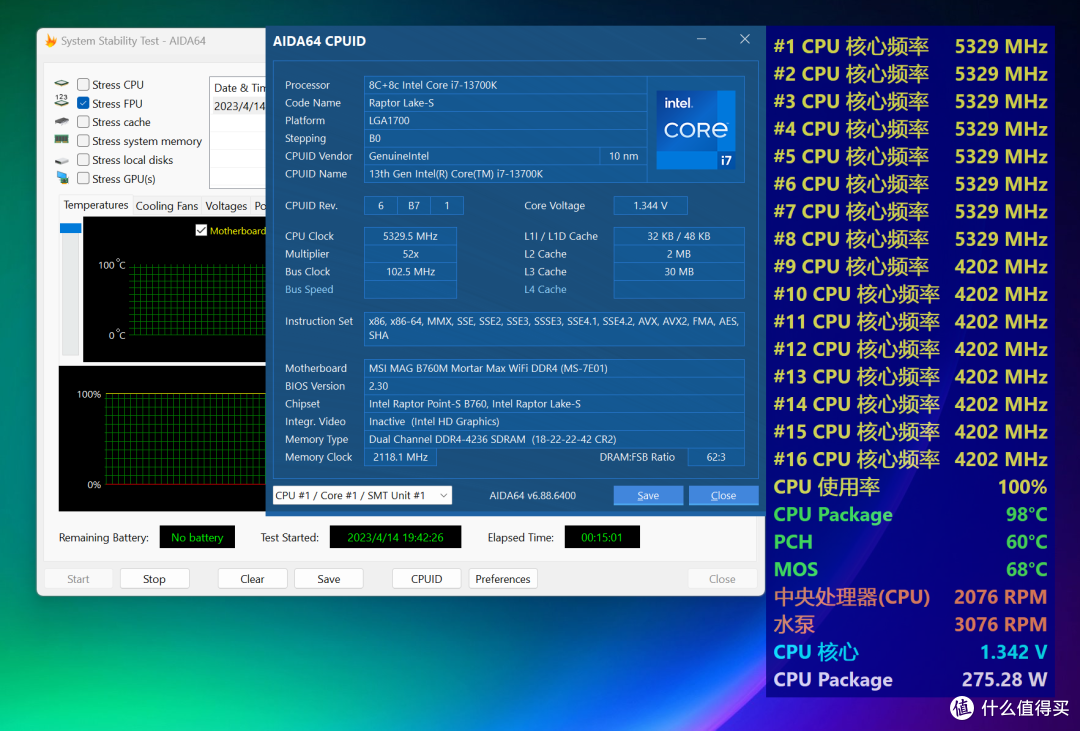Click the CPU Package 275.28 W reading
Viewport: 1080px width, 731px height.
pyautogui.click(x=910, y=680)
